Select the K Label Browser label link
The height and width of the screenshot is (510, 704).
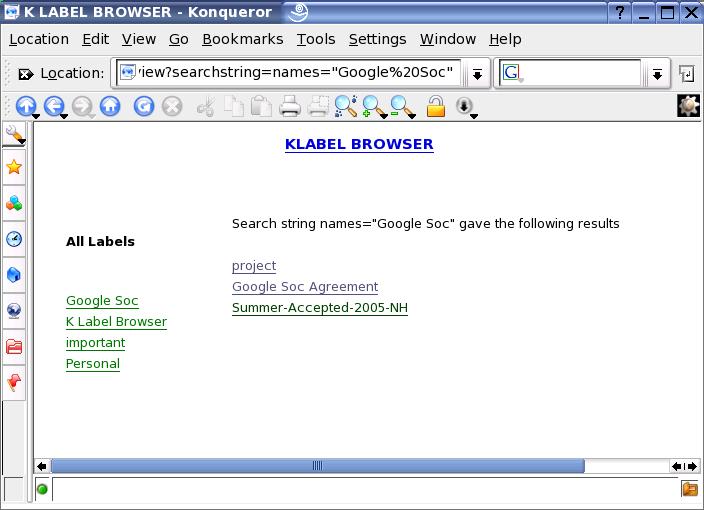coord(116,322)
